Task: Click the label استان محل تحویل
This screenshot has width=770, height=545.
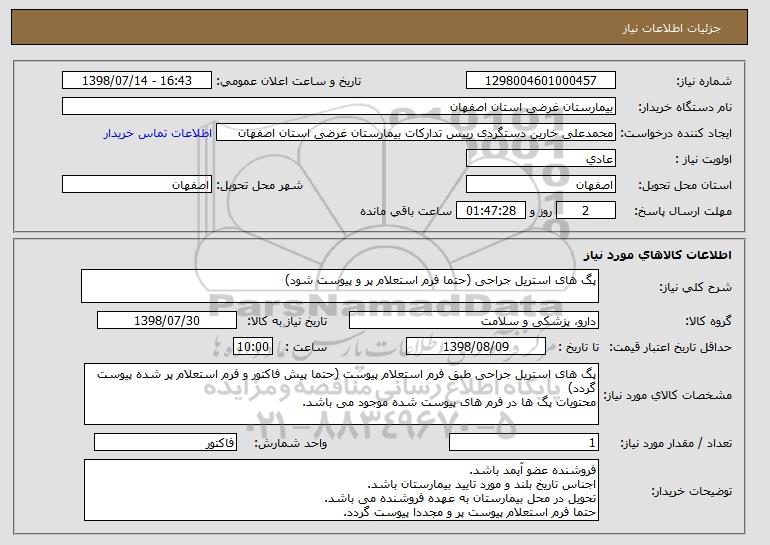Action: click(x=685, y=185)
